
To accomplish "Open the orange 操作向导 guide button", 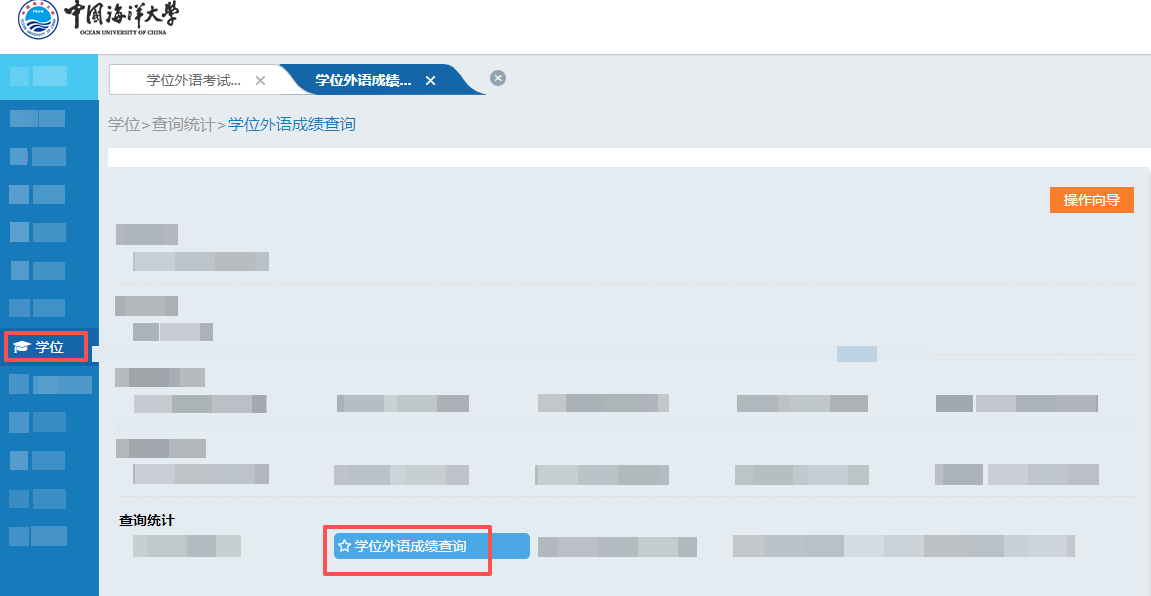I will [1092, 200].
